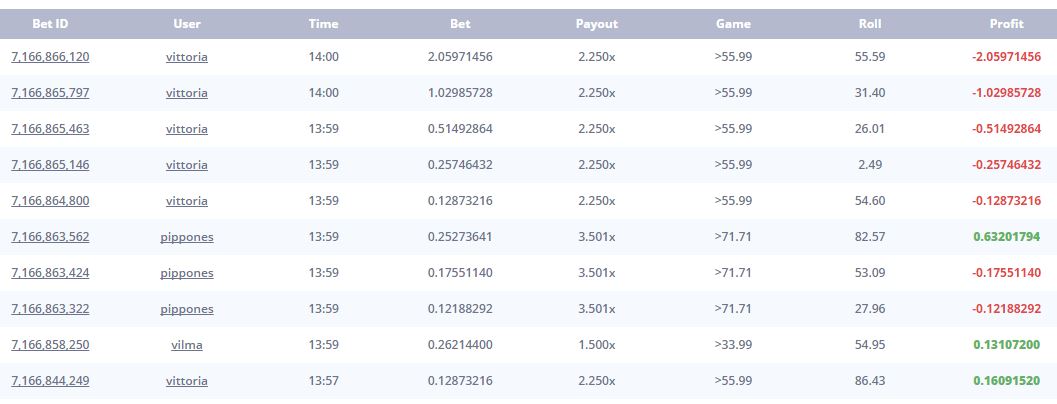Click the User column header
The height and width of the screenshot is (404, 1057).
click(187, 24)
